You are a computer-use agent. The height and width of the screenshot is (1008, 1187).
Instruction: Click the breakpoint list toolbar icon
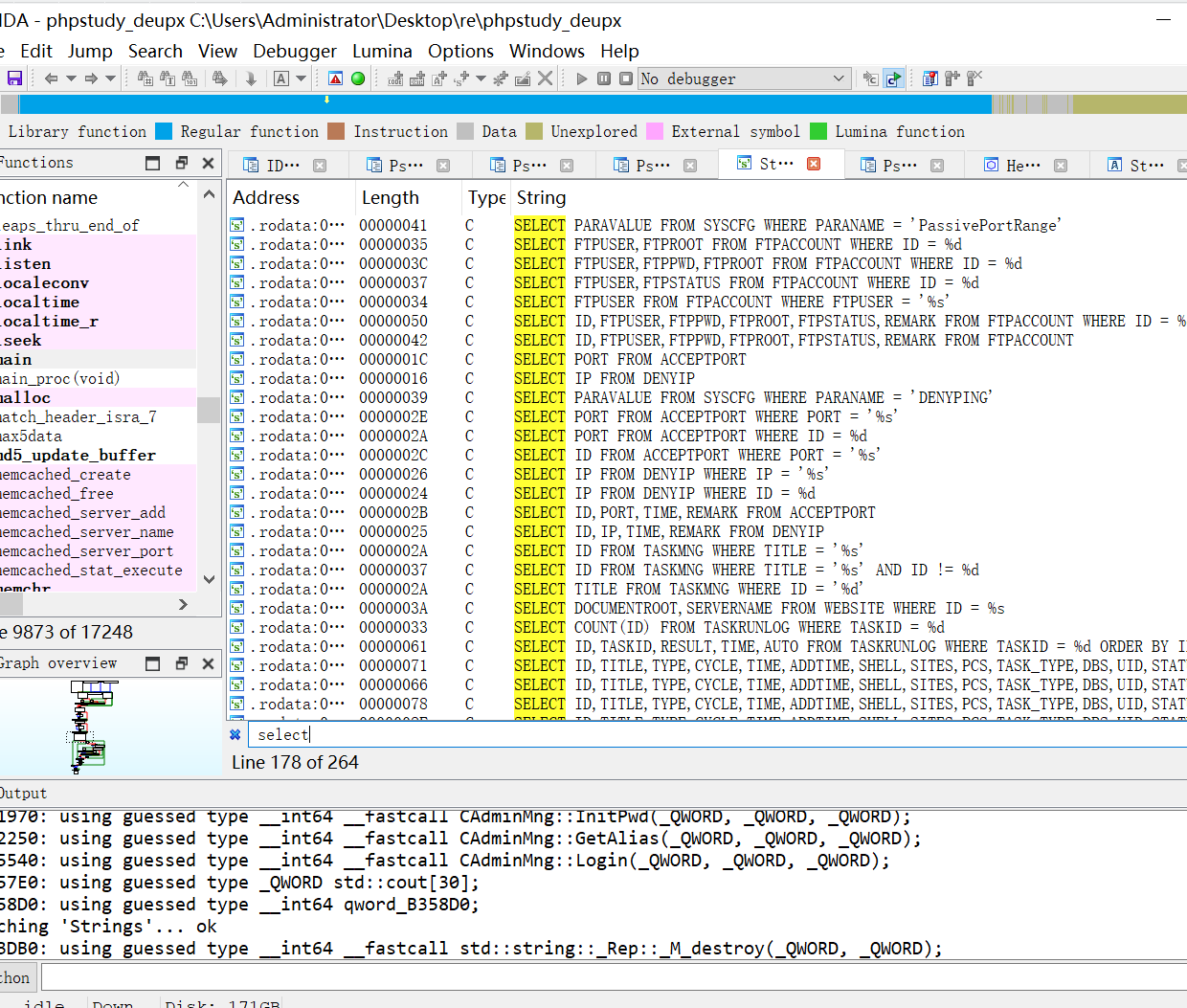(929, 78)
